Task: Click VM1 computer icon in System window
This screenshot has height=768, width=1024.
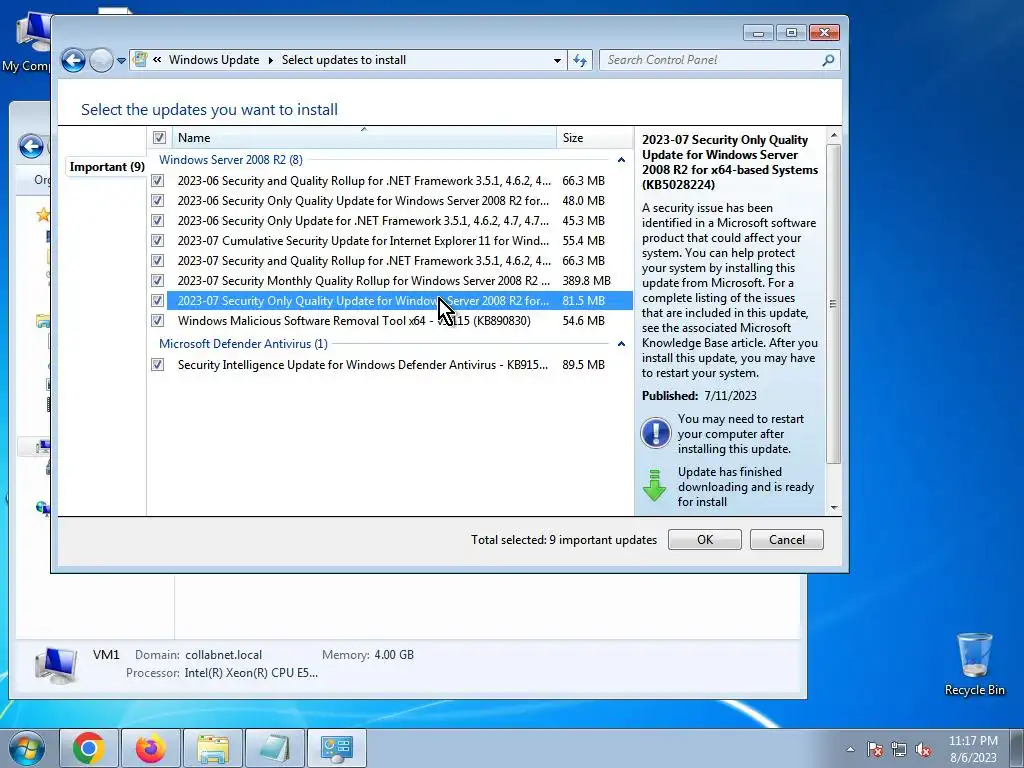Action: 56,664
